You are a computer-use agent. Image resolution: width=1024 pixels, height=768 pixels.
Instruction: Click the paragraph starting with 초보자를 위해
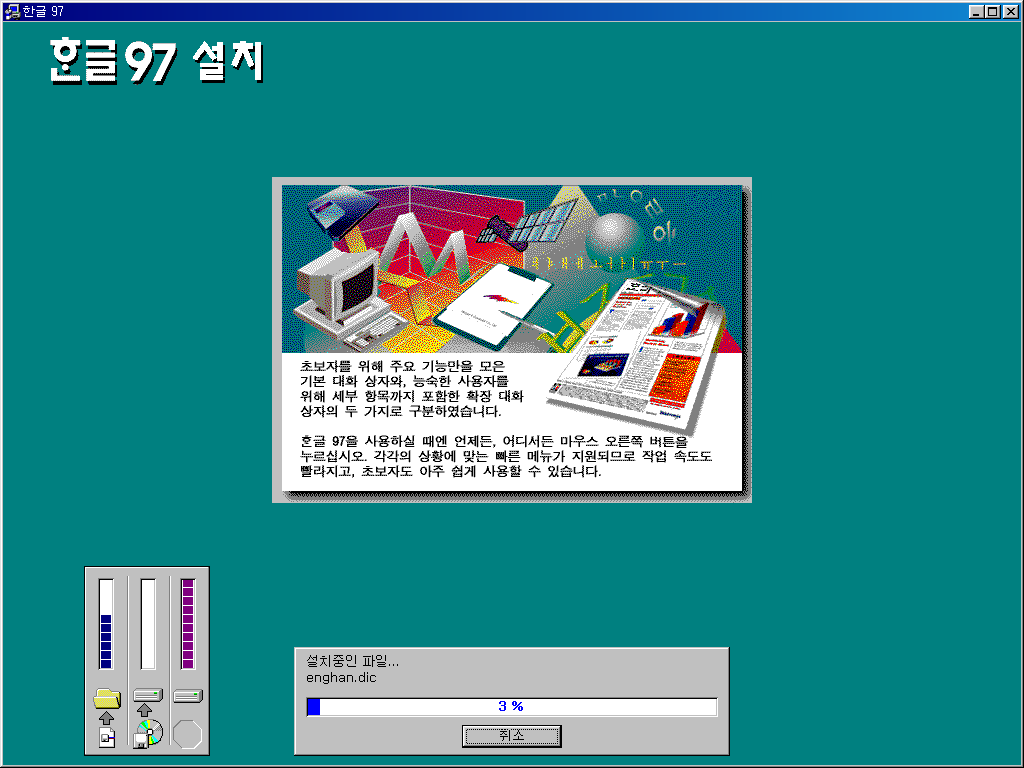point(411,389)
